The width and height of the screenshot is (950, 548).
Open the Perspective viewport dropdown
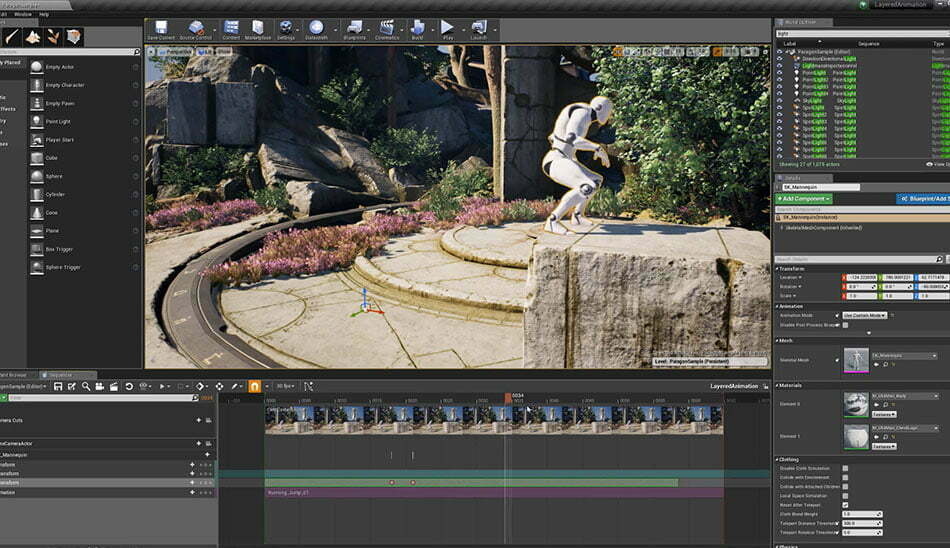(175, 52)
